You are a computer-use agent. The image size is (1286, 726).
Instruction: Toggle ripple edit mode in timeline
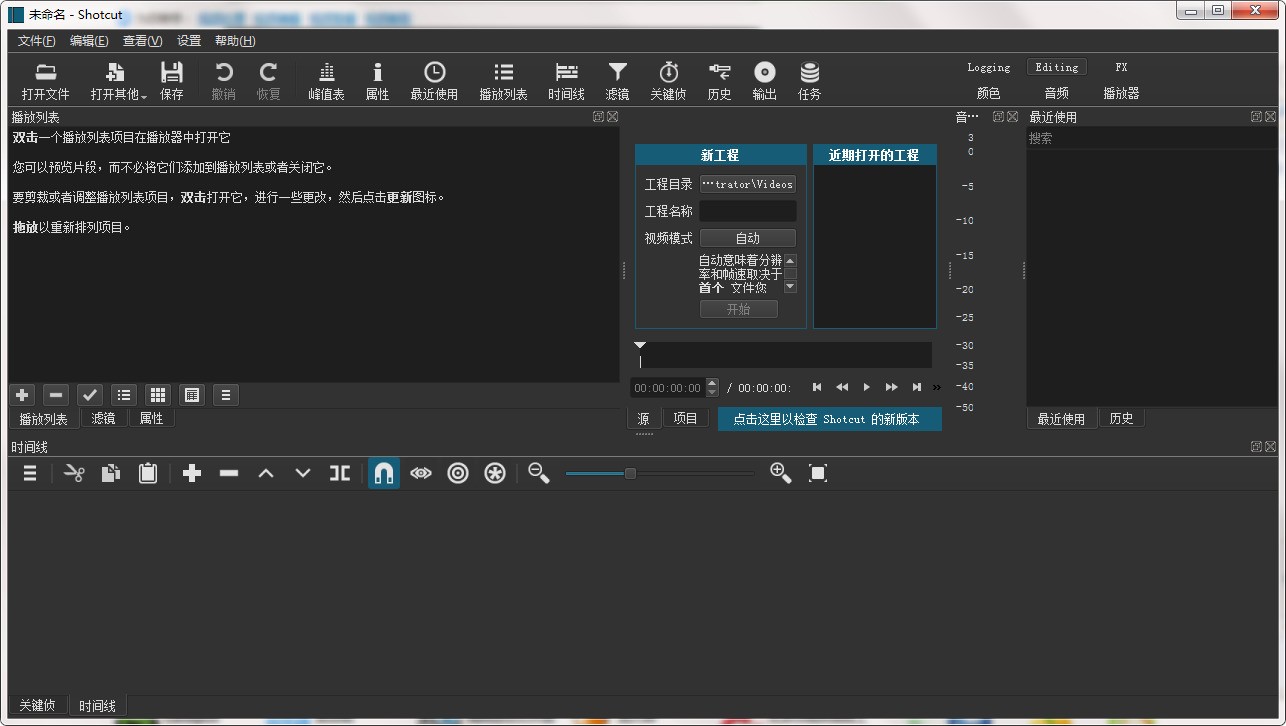(x=458, y=473)
